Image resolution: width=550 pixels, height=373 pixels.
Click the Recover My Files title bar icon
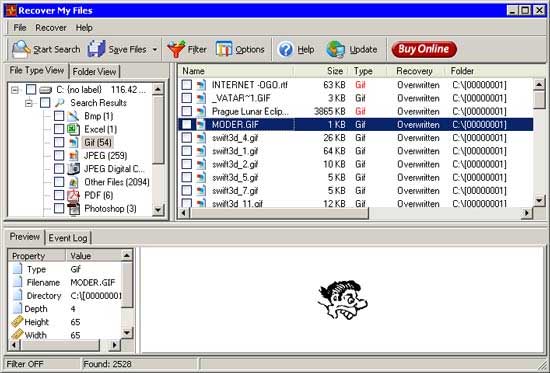coord(11,11)
